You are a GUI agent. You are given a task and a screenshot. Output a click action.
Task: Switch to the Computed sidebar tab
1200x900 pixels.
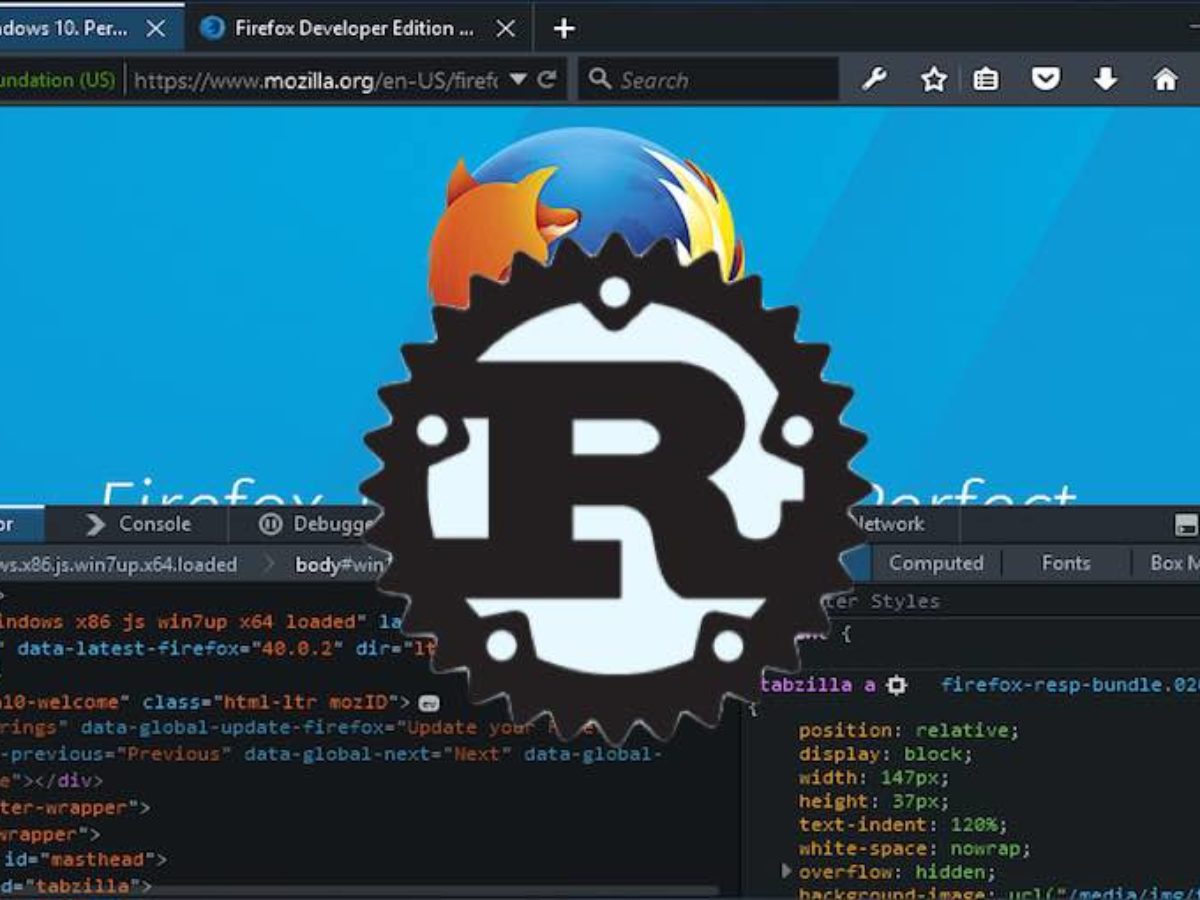(936, 563)
